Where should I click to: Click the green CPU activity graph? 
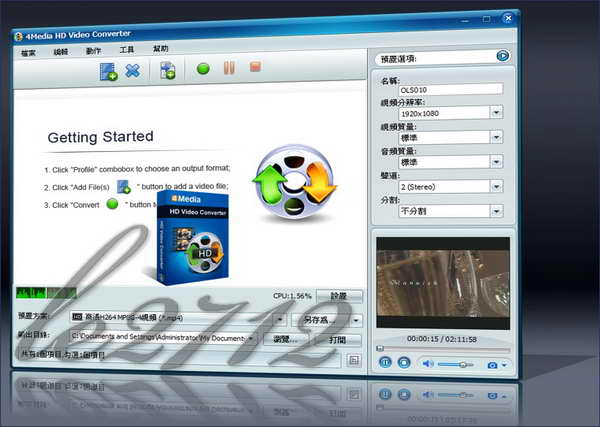tap(46, 293)
